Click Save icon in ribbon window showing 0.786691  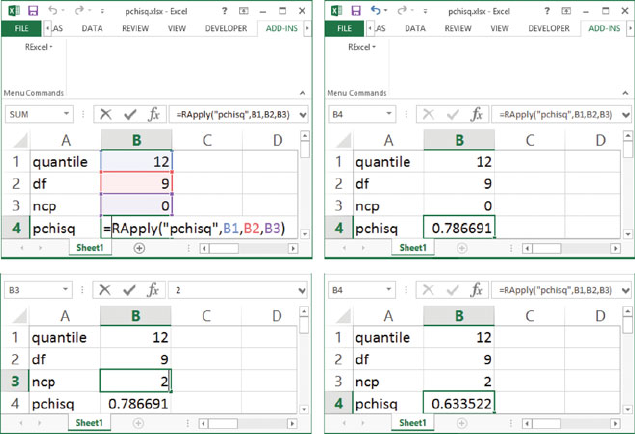click(356, 11)
